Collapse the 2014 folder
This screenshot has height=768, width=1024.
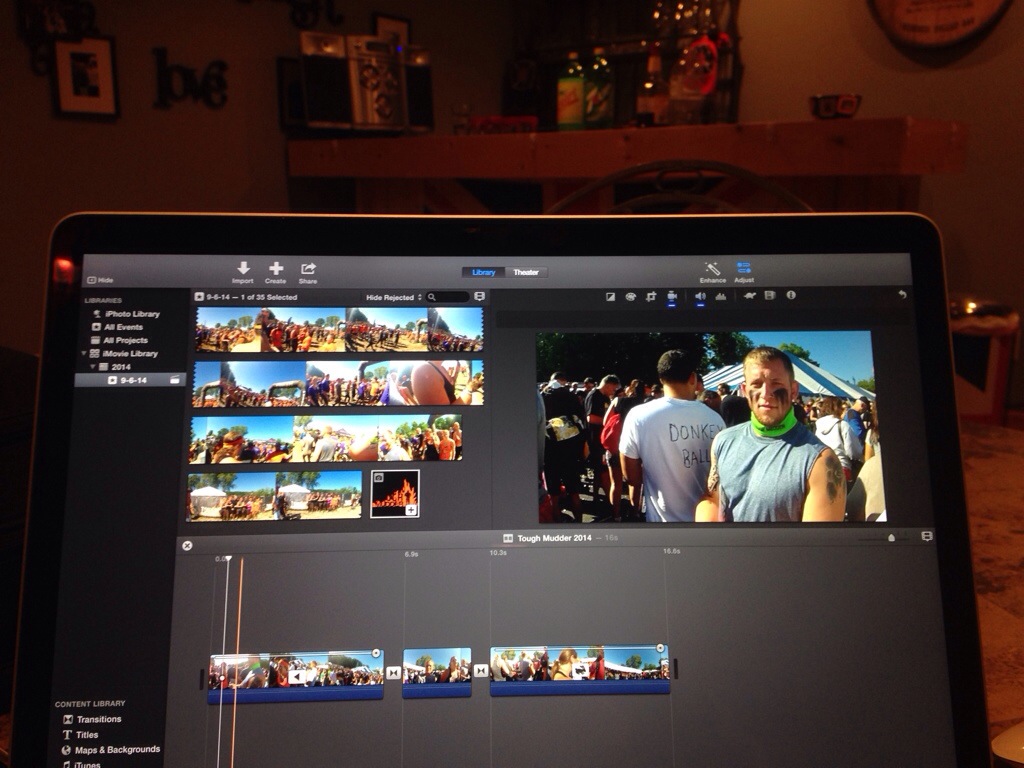(x=92, y=367)
